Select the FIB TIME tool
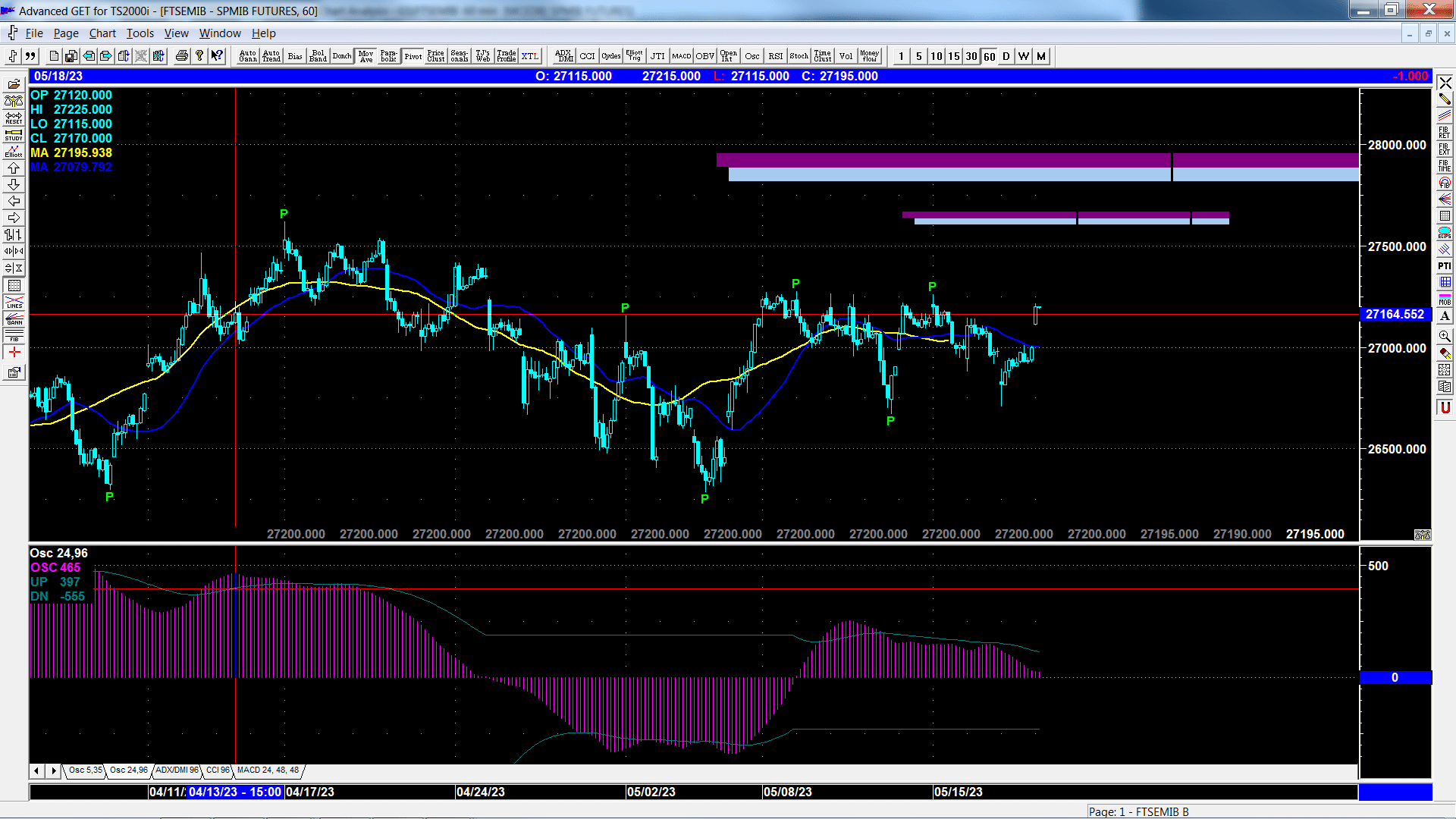 (x=1445, y=165)
